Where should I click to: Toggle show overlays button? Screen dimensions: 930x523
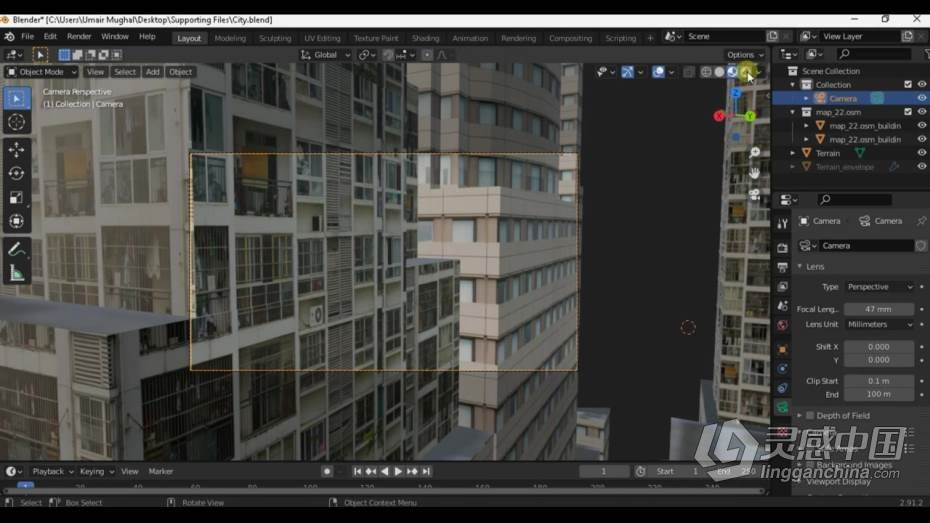tap(658, 72)
